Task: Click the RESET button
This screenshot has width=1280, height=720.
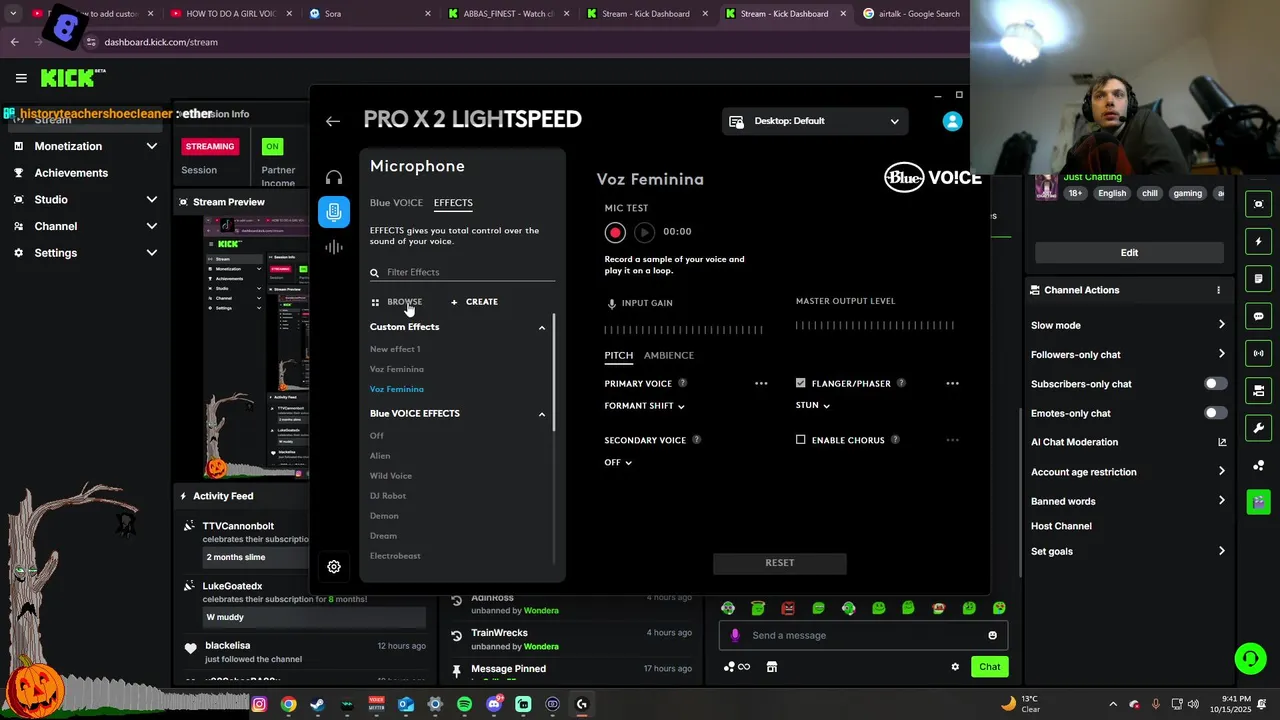Action: click(x=780, y=563)
